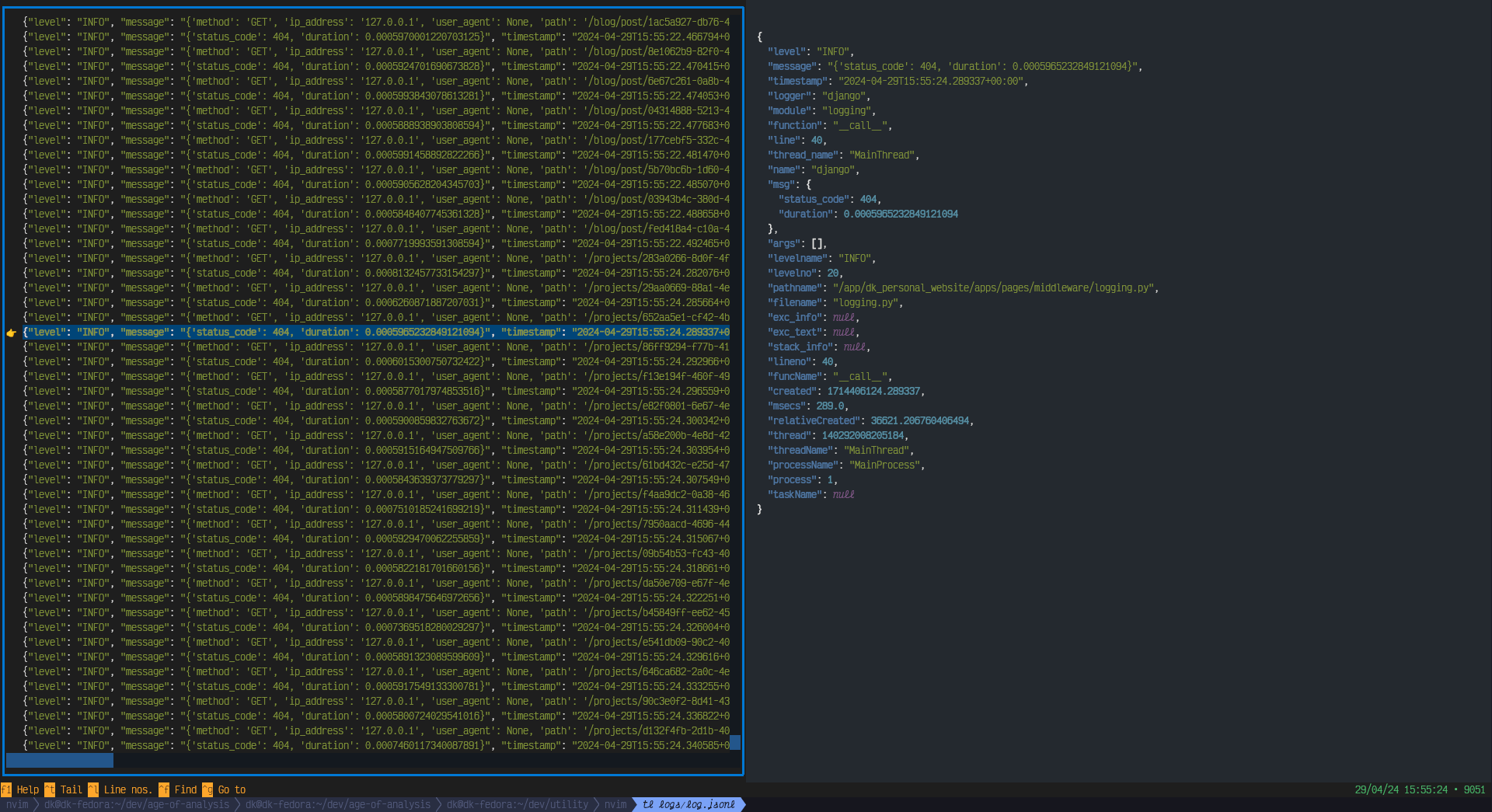This screenshot has width=1492, height=812.
Task: Toggle Line nos. display in the footer
Action: [x=128, y=789]
